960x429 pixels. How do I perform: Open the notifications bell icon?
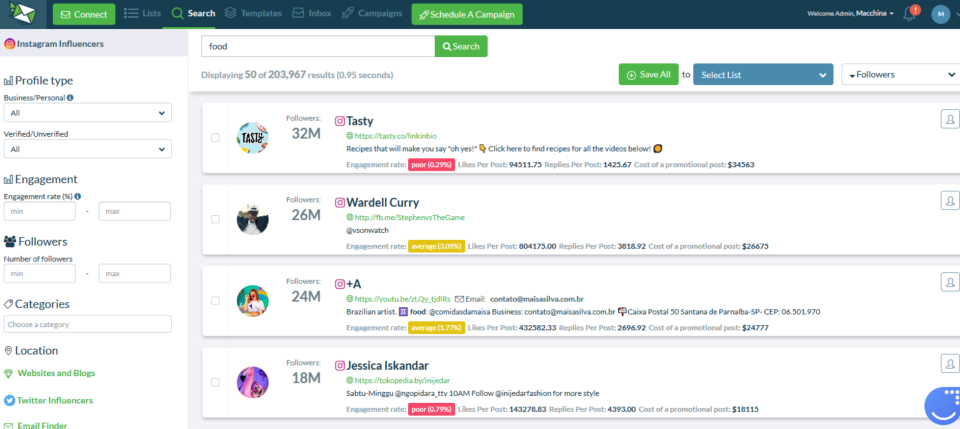coord(910,14)
